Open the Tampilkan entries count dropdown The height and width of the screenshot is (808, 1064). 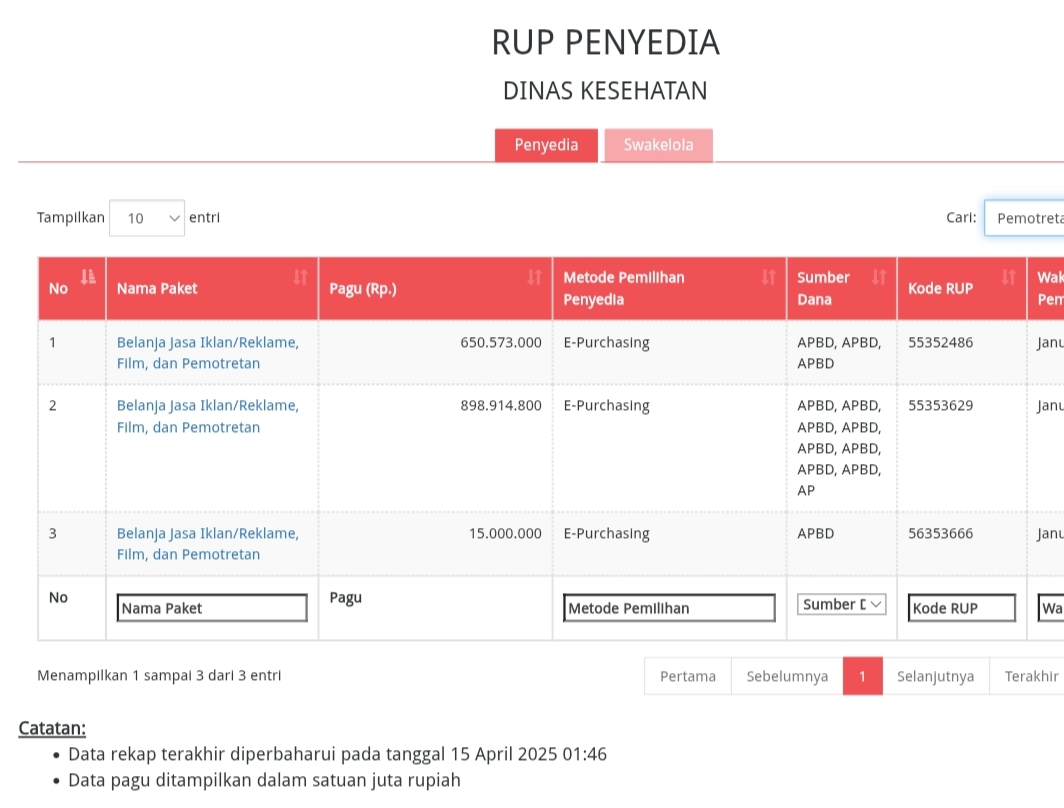(x=147, y=218)
